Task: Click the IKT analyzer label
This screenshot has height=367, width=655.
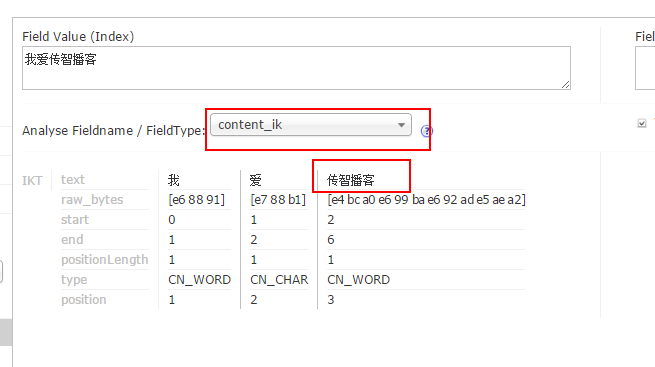Action: pos(32,181)
